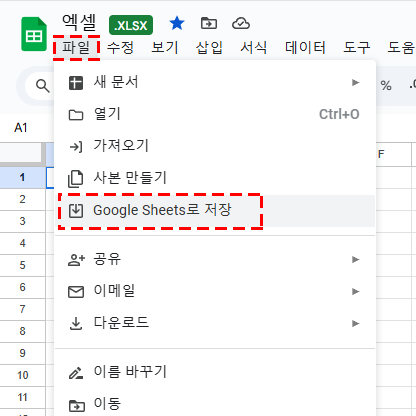This screenshot has height=416, width=416.
Task: Click the move-to-folder icon beside the title
Action: [209, 24]
